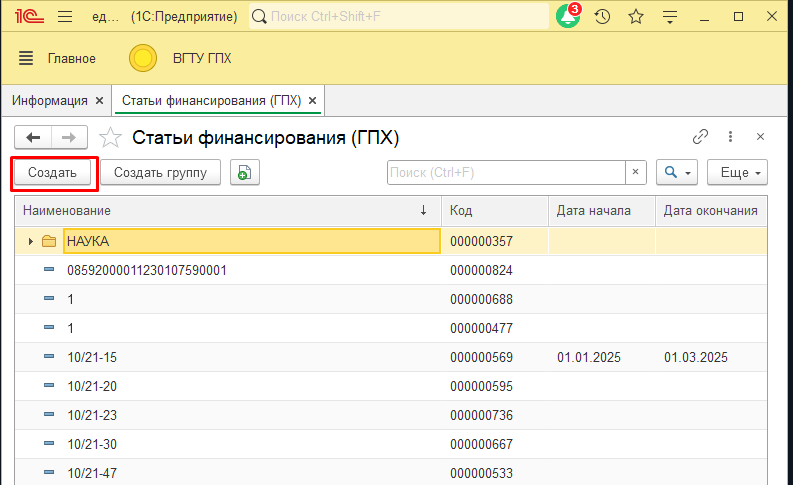Viewport: 793px width, 485px height.
Task: Click the 1C hamburger main menu icon
Action: 65,17
